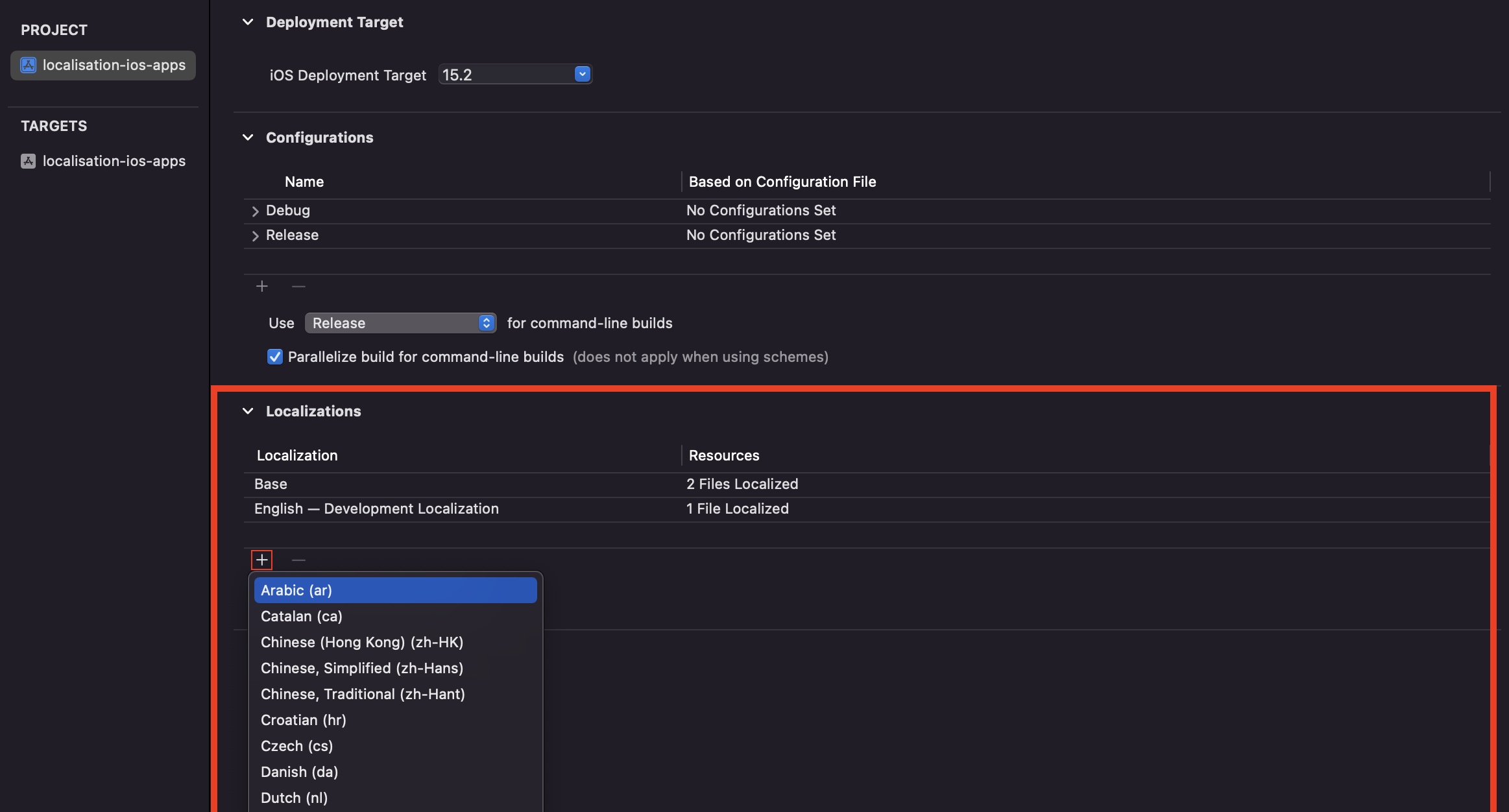Click the Localization column header
Image resolution: width=1509 pixels, height=812 pixels.
tap(297, 456)
